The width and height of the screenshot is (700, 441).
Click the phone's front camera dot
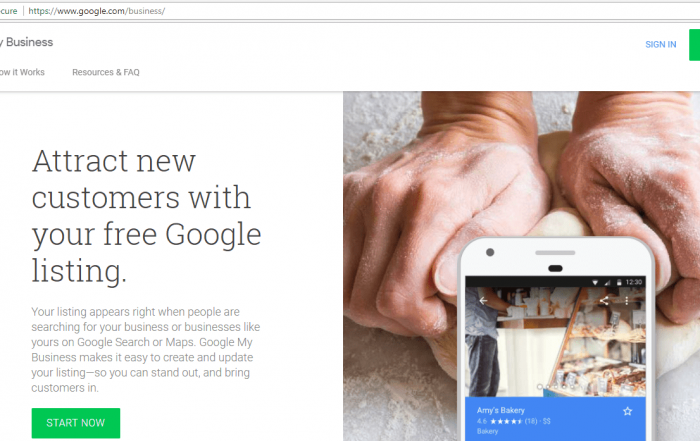pos(490,252)
